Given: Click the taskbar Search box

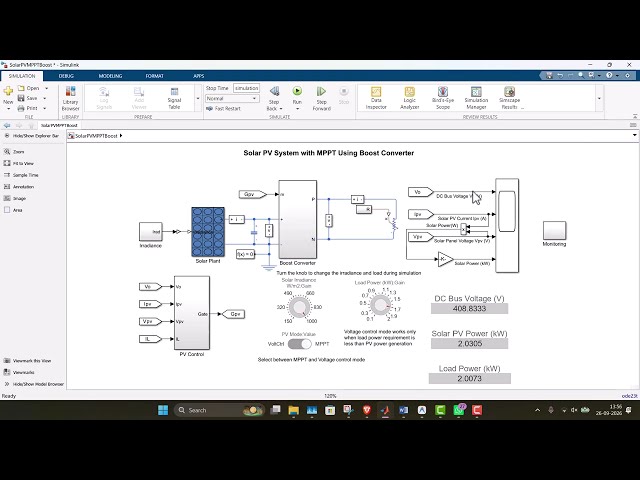Looking at the screenshot, I should [x=220, y=410].
